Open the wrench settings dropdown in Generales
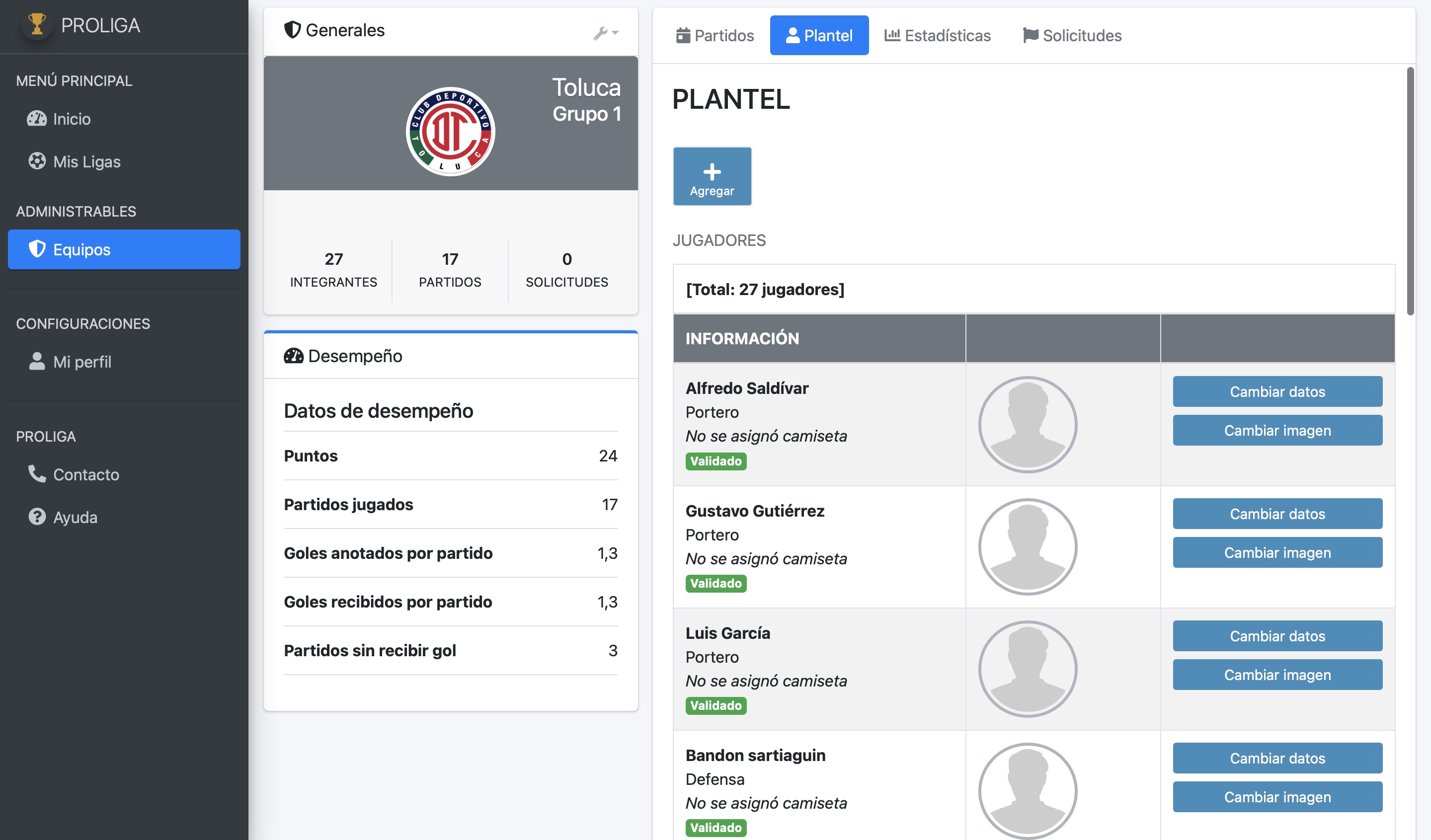This screenshot has height=840, width=1431. click(x=606, y=33)
